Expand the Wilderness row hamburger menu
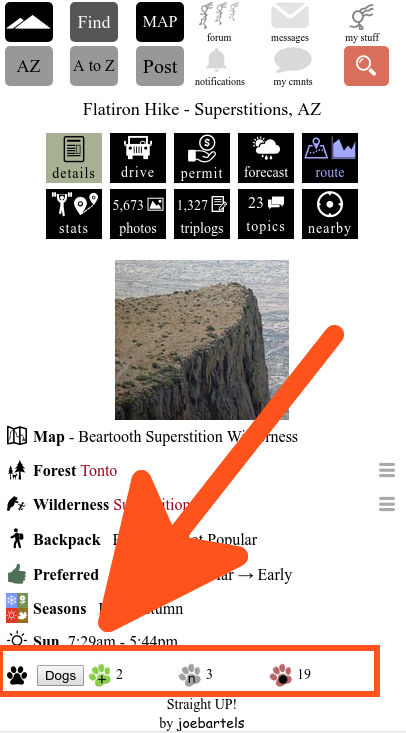Screen dimensions: 406x733 (x=387, y=504)
